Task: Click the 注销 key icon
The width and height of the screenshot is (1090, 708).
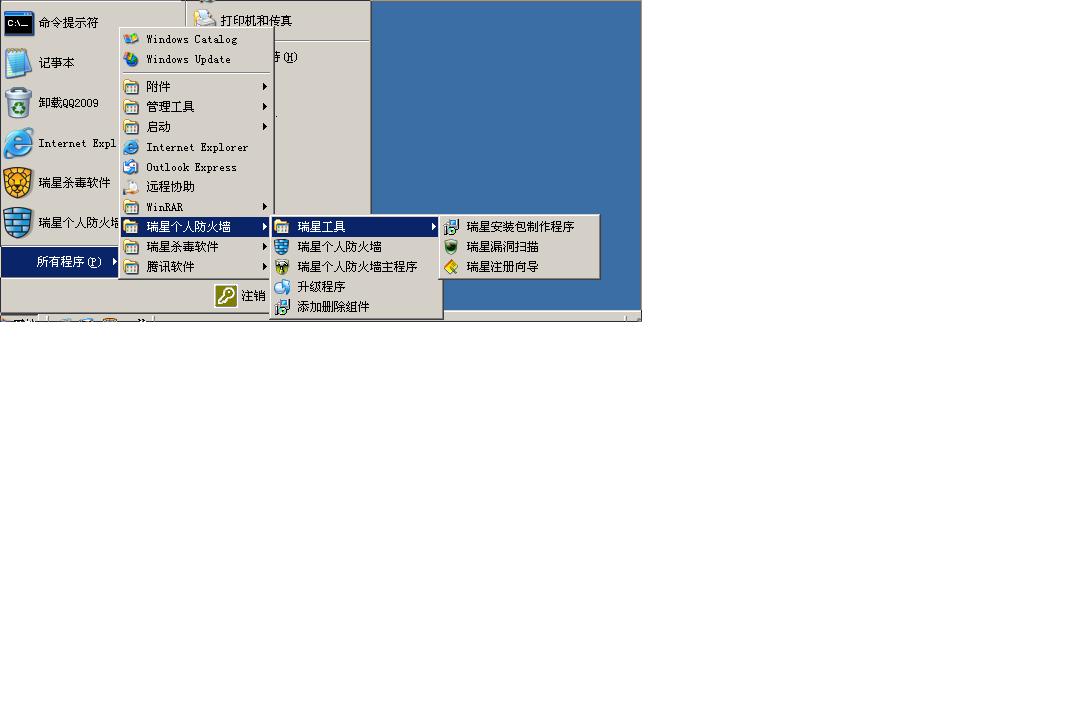Action: (x=226, y=296)
